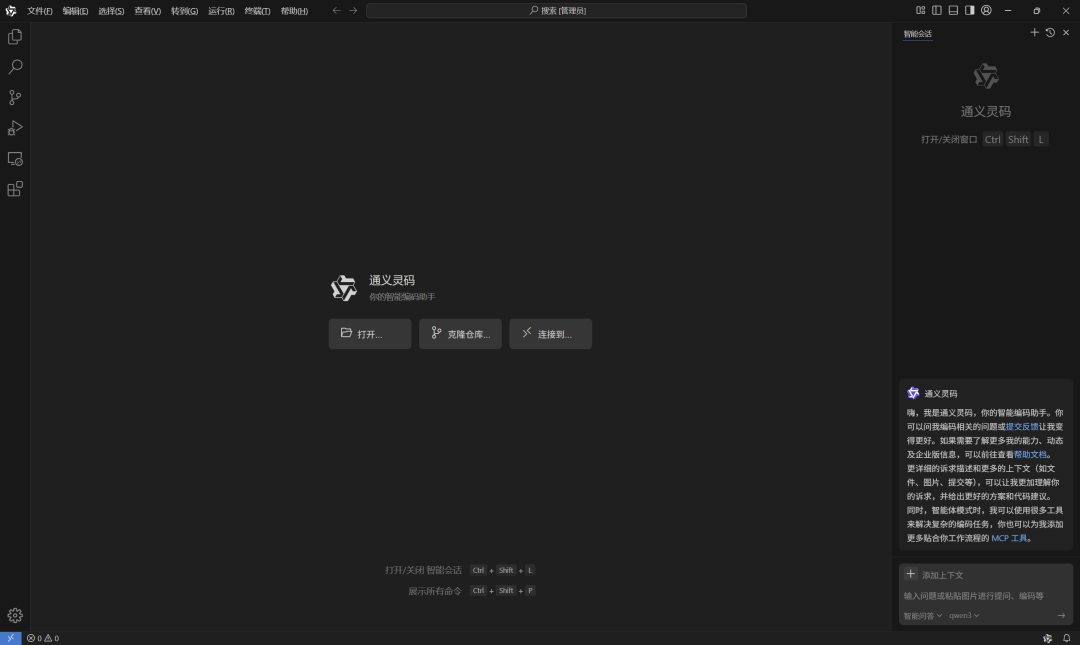Screen dimensions: 1080x645
Task: Toggle primary side bar visibility
Action: click(x=937, y=10)
